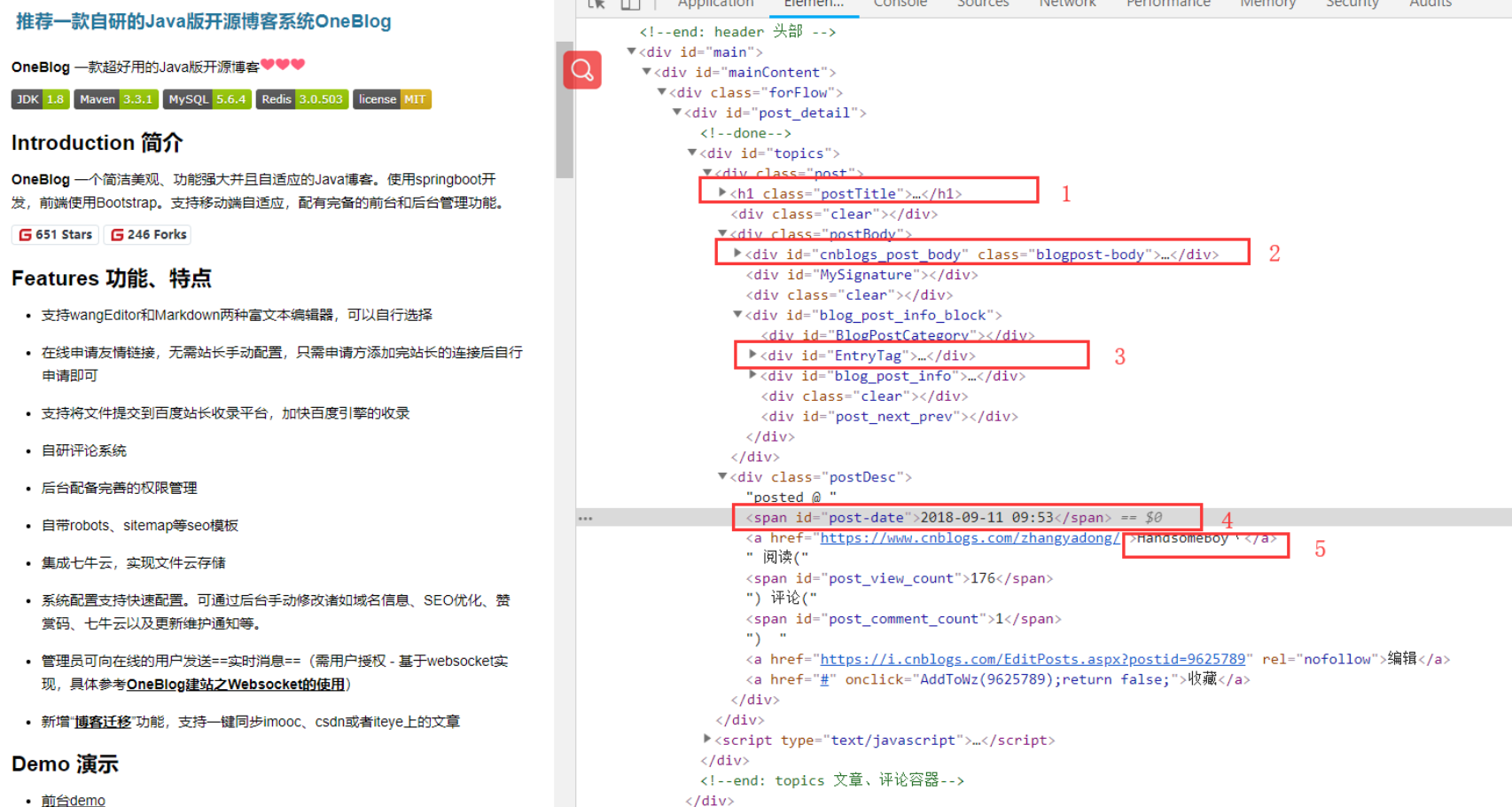The height and width of the screenshot is (807, 1512).
Task: Click the license MIT badge
Action: click(392, 99)
